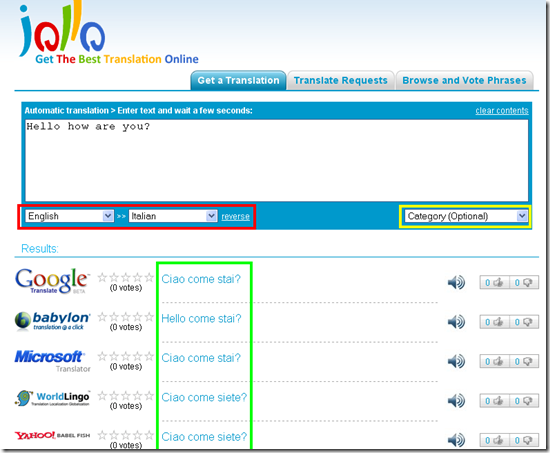Viewport: 550px width, 453px height.
Task: Thumbs down the WorldLingo translation
Action: [x=524, y=401]
